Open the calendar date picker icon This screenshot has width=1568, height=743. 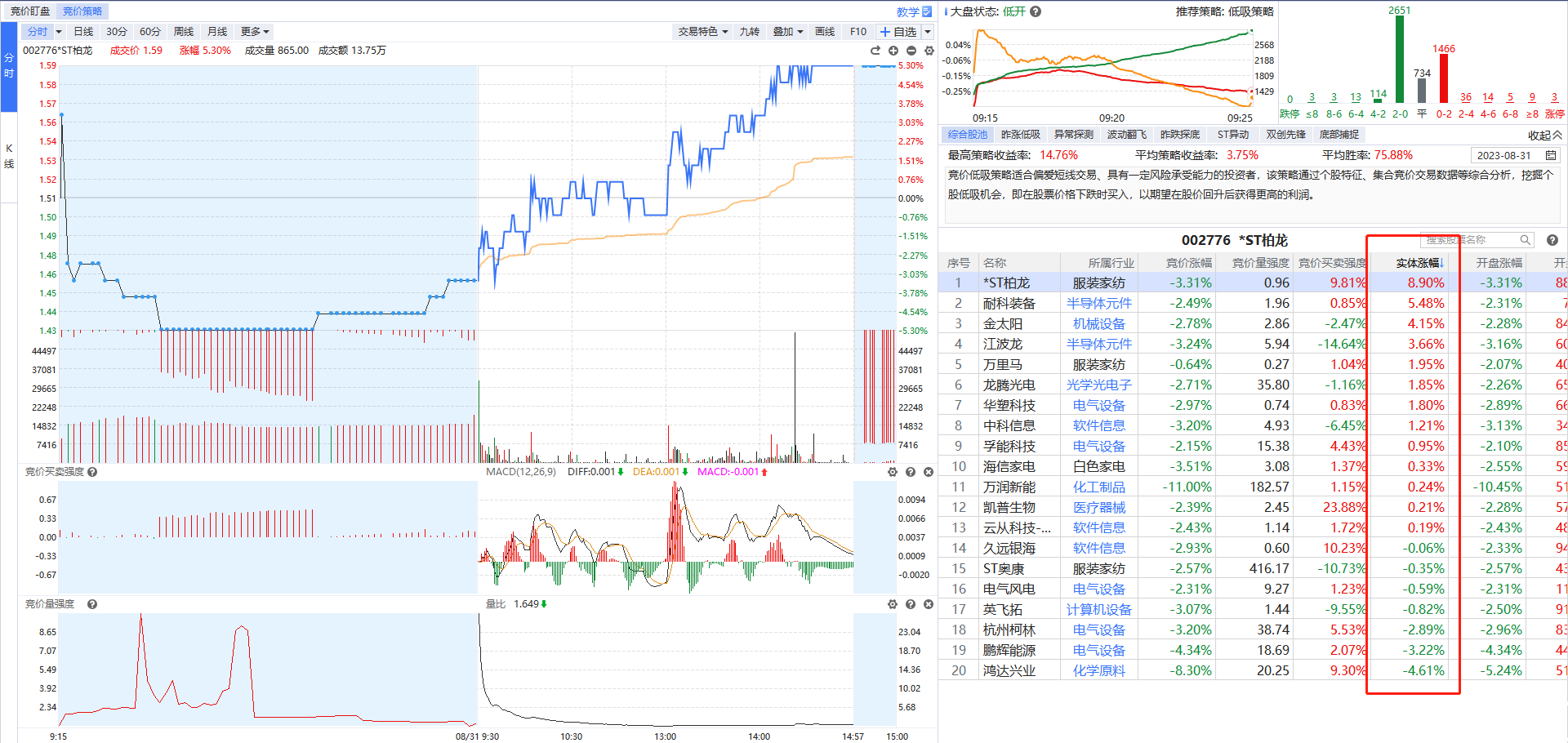coord(1550,155)
